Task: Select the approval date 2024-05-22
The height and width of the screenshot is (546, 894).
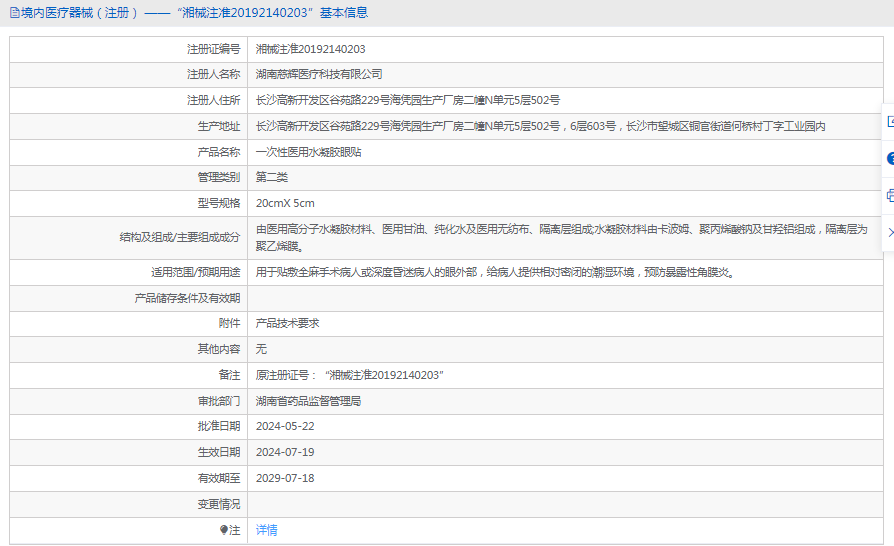Action: click(x=285, y=426)
